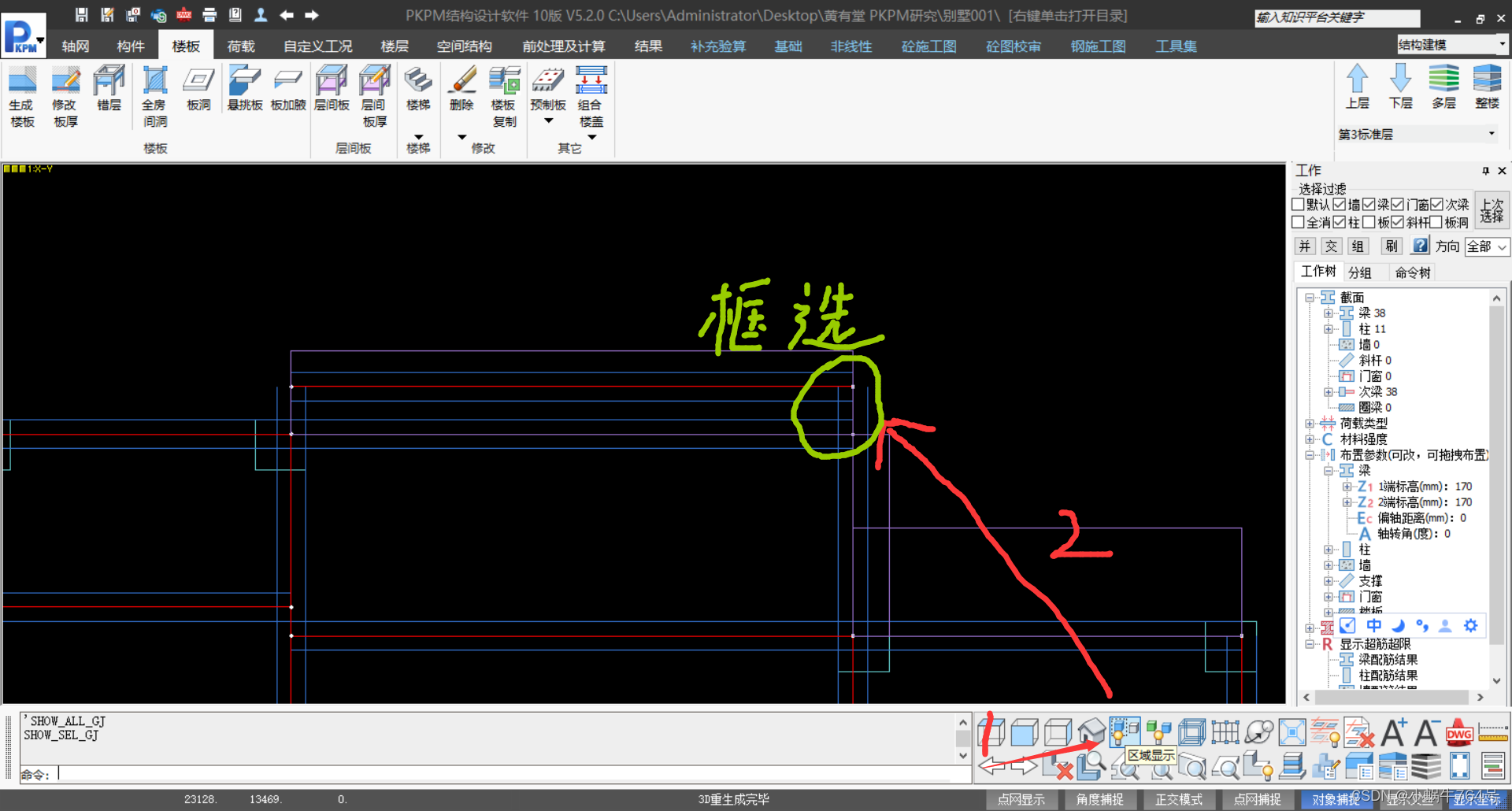Expand the 次梁 38 tree node
This screenshot has width=1512, height=811.
point(1328,392)
